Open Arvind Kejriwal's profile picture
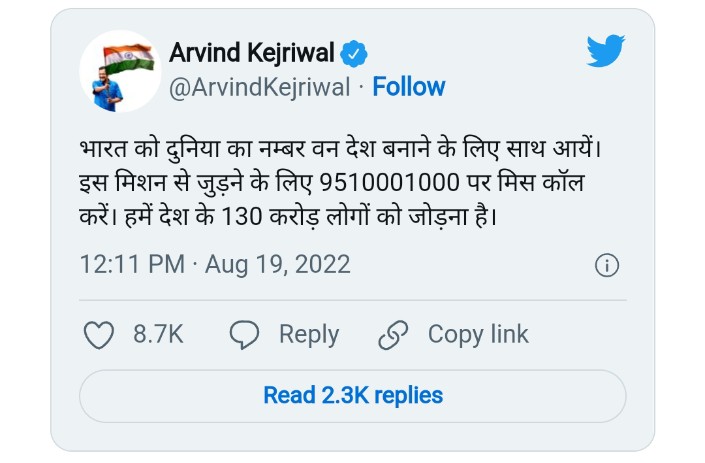Image resolution: width=705 pixels, height=463 pixels. point(120,71)
